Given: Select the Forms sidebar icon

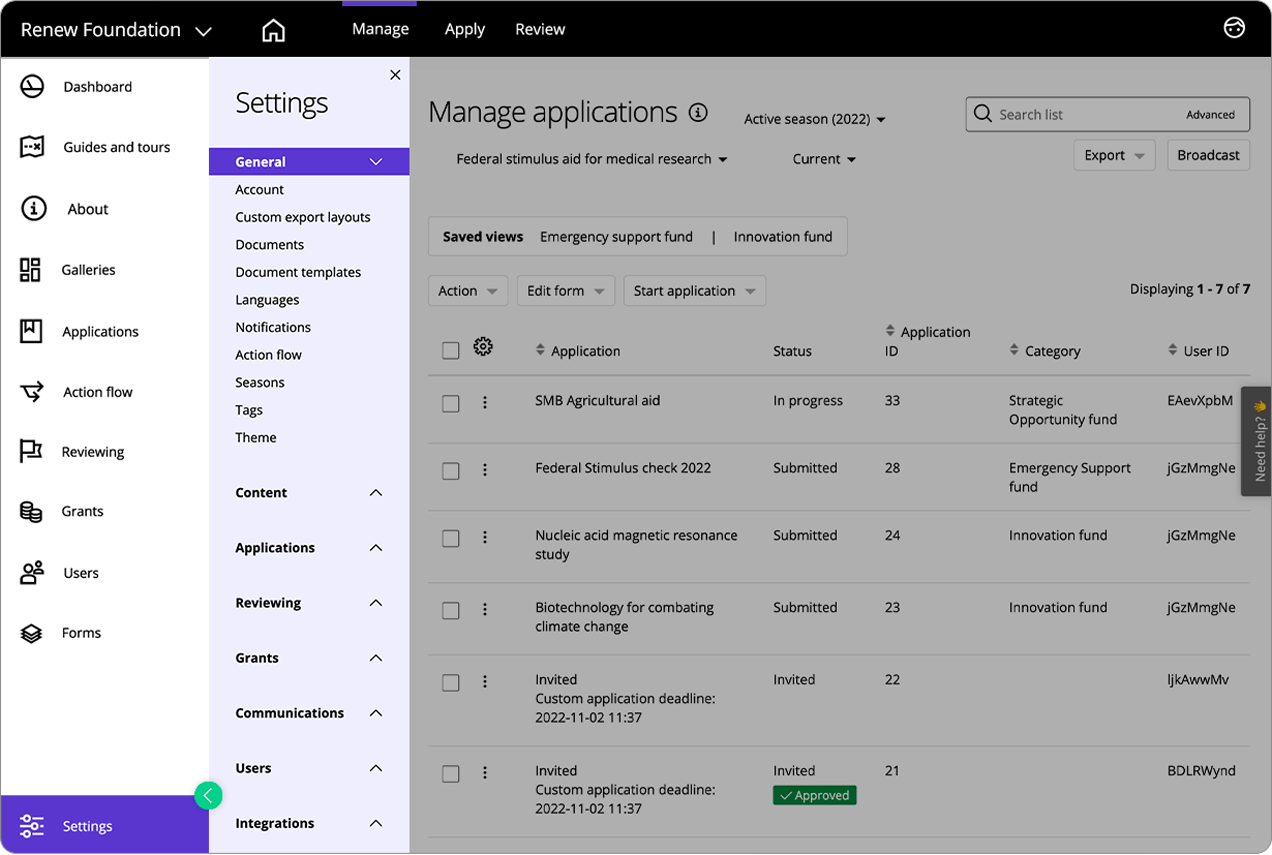Looking at the screenshot, I should [30, 632].
